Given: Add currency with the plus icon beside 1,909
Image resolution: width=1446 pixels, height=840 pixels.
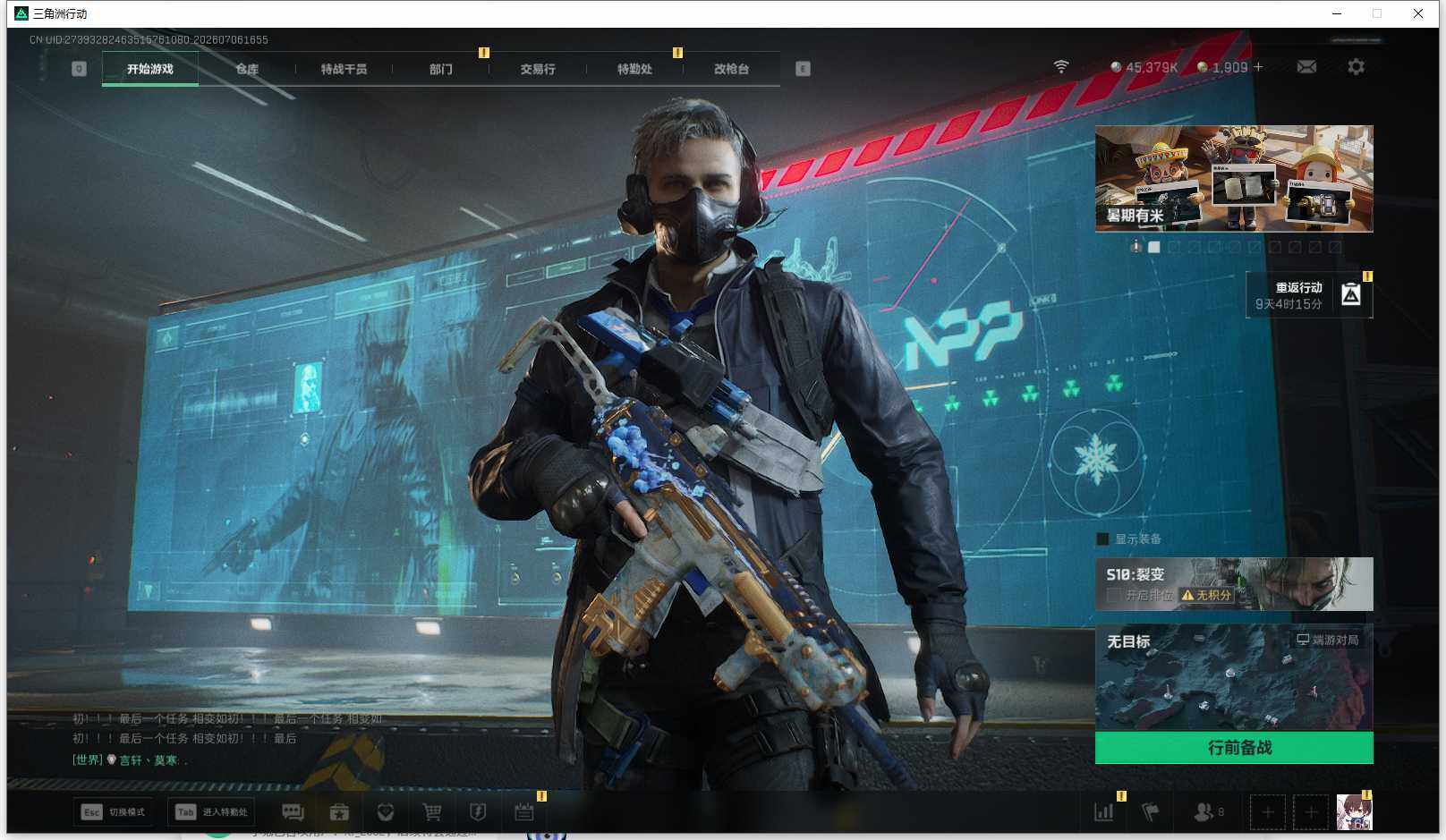Looking at the screenshot, I should 1258,67.
